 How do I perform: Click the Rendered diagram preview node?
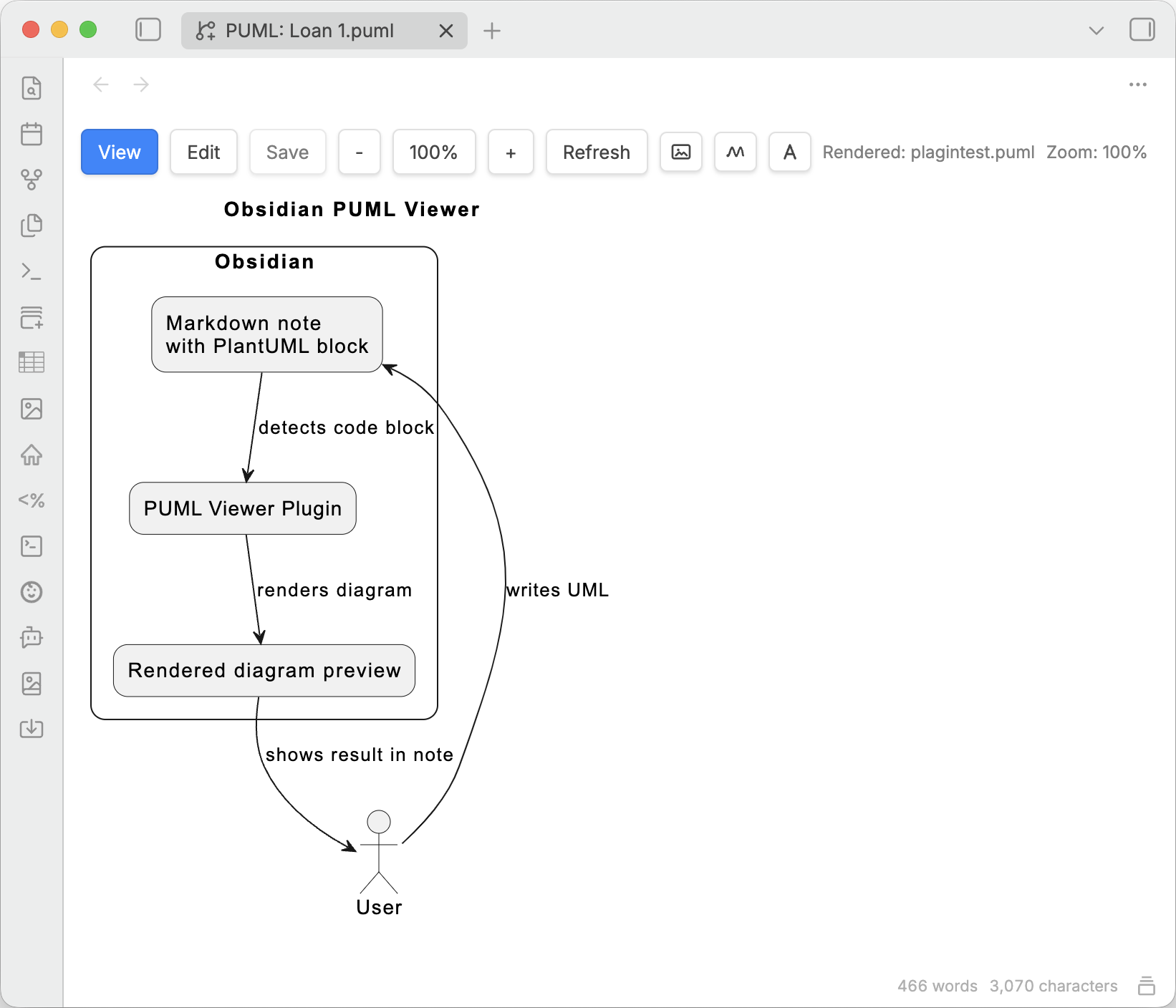tap(264, 671)
